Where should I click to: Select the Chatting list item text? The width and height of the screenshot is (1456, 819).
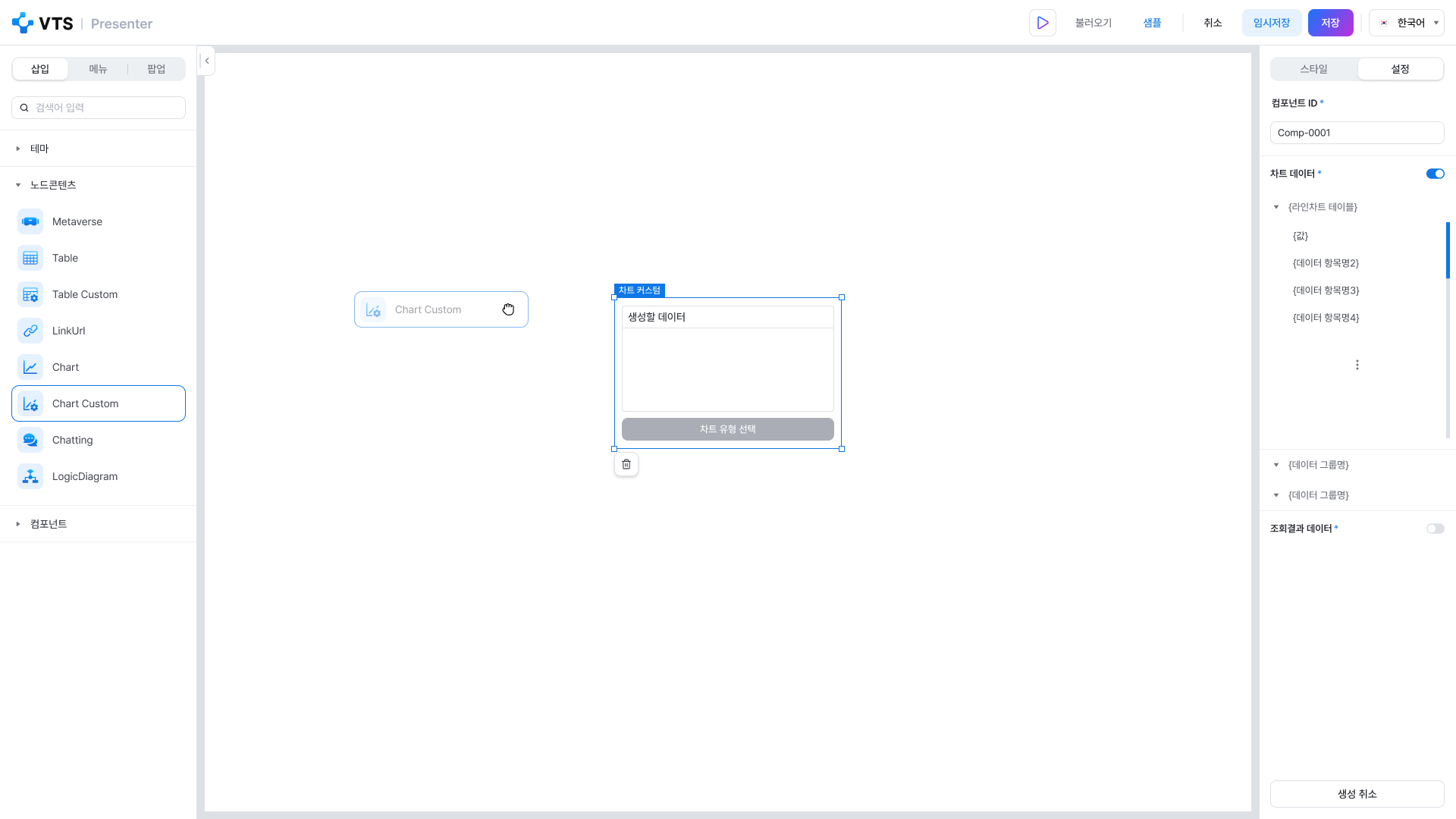click(x=73, y=440)
